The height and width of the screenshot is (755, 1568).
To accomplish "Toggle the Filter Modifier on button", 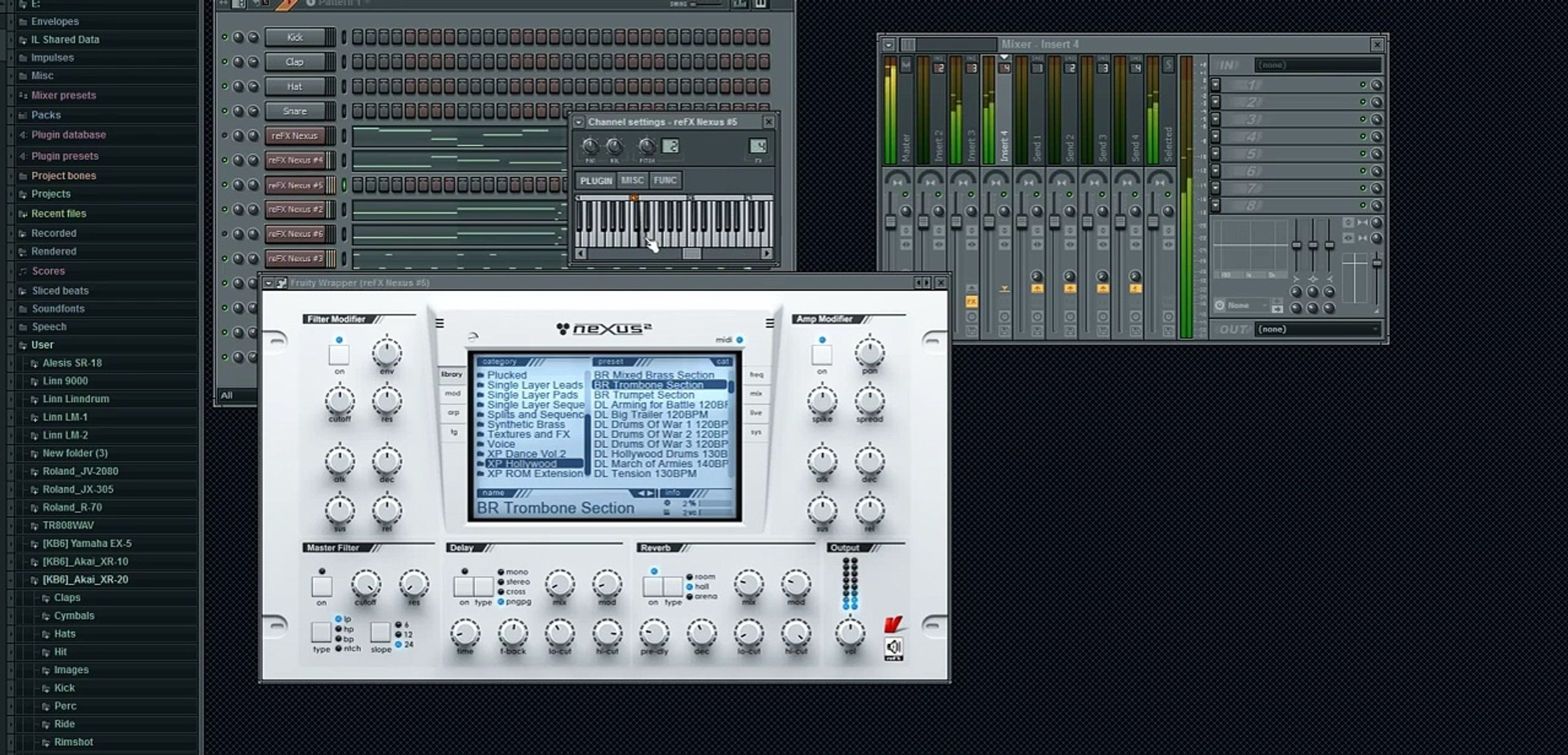I will [339, 355].
